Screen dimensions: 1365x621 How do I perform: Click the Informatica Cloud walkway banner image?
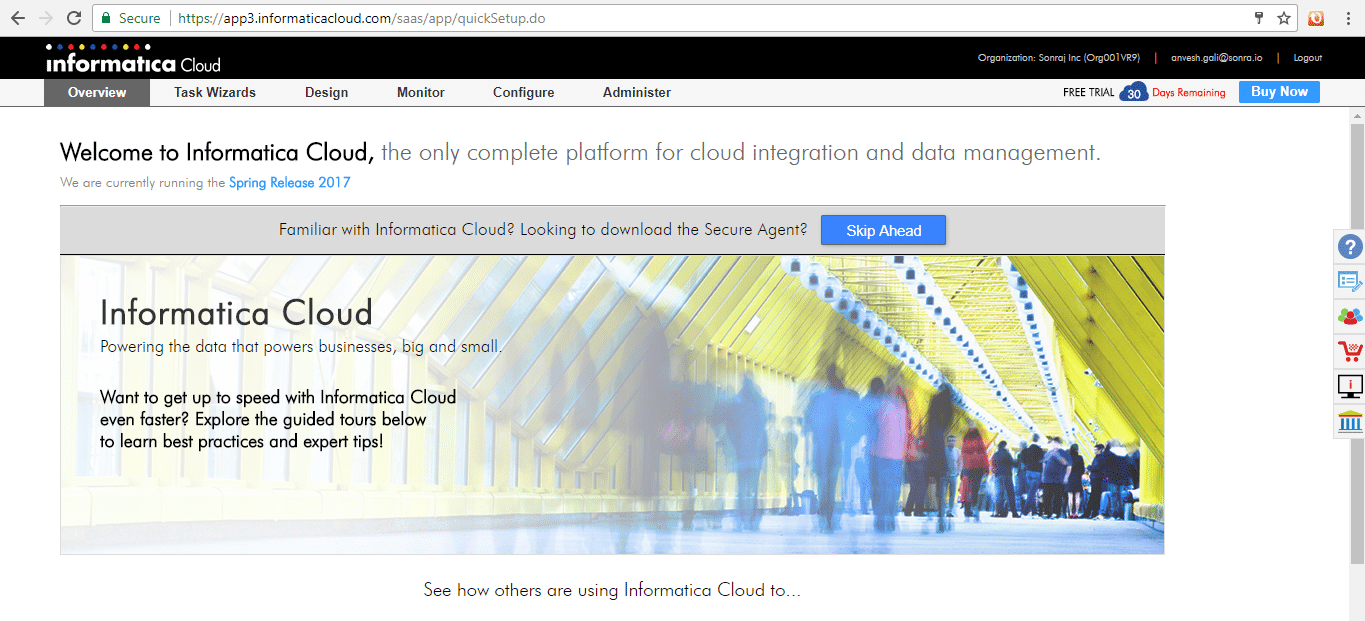612,404
